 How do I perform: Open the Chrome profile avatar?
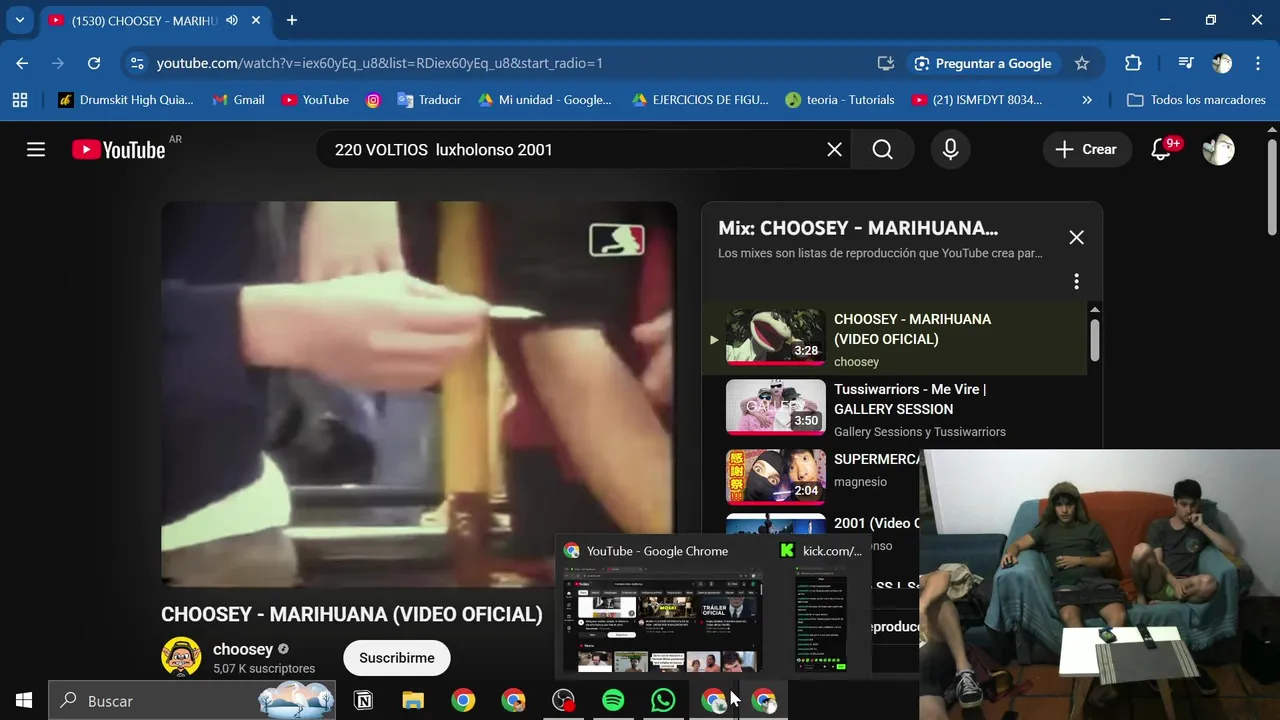coord(1222,63)
